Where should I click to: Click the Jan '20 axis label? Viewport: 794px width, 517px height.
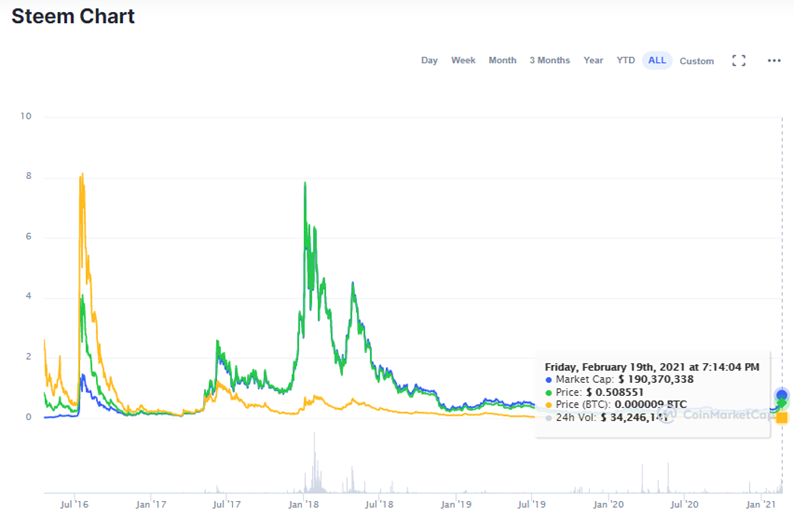pos(608,504)
